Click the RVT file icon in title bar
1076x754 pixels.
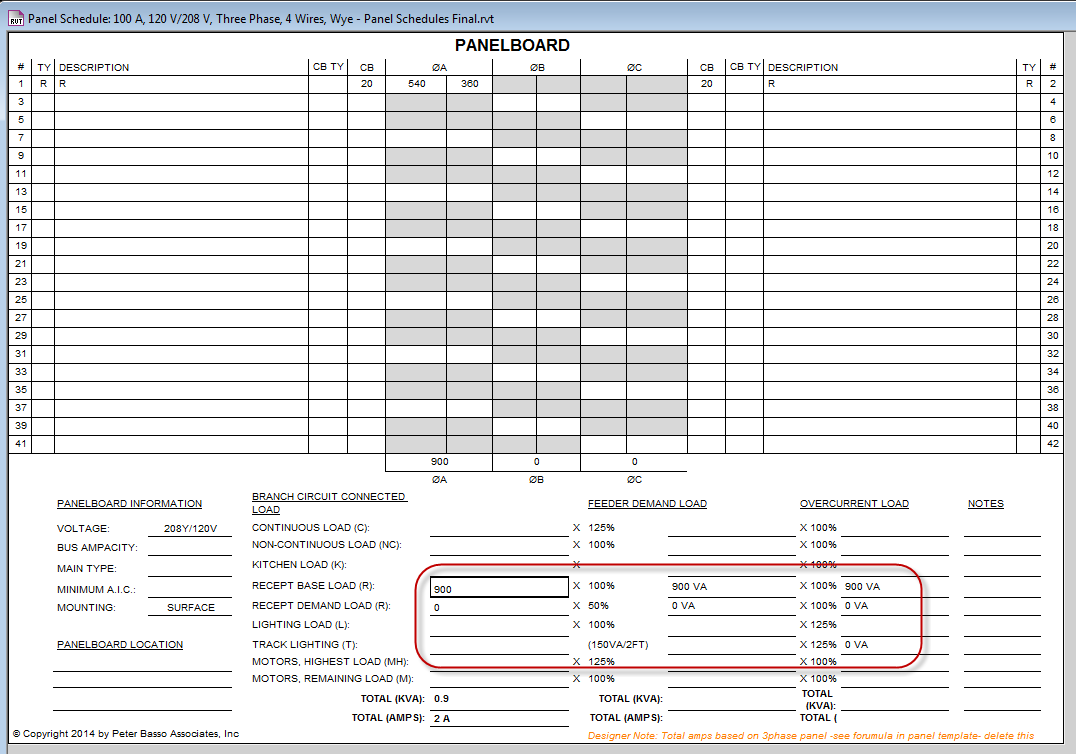(15, 18)
